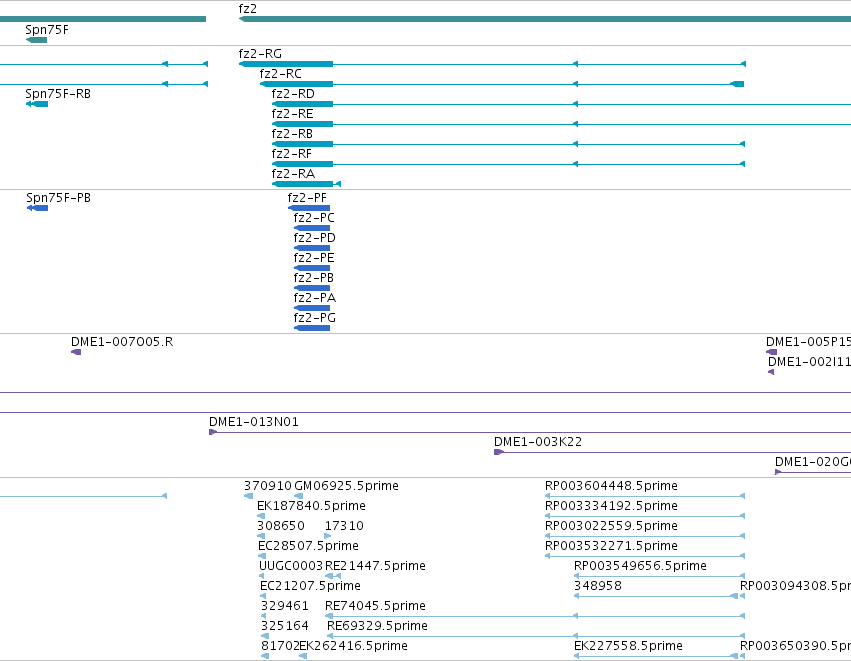Select the RE69329.5prime EST label
The width and height of the screenshot is (851, 661).
[x=377, y=626]
